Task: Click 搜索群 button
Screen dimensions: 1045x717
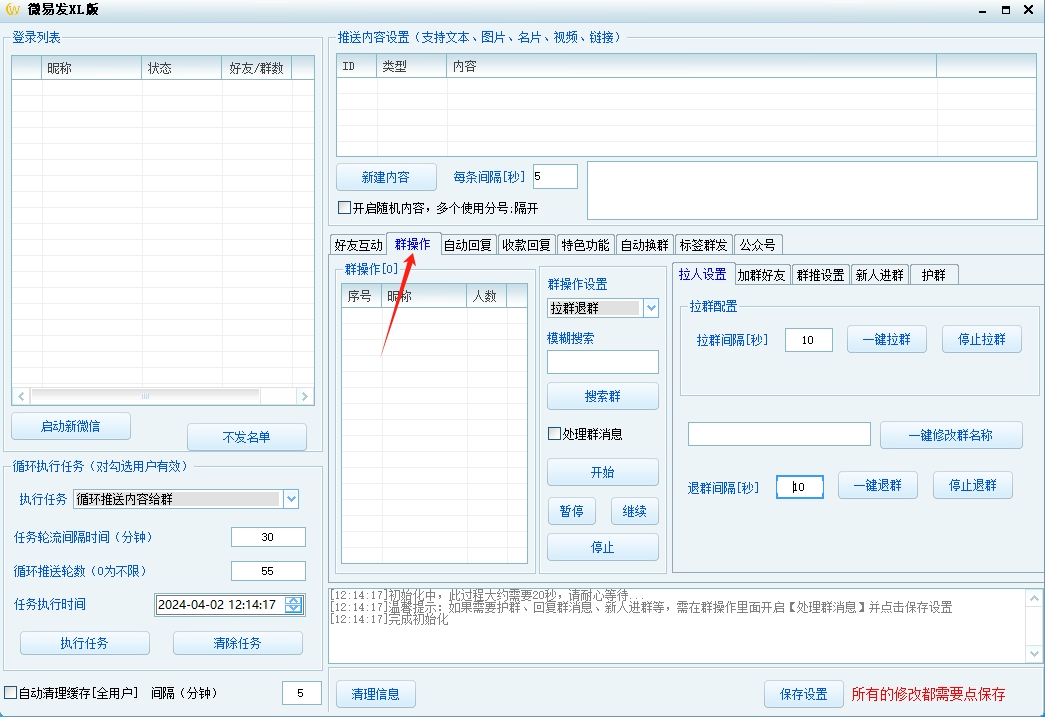Action: [x=602, y=396]
